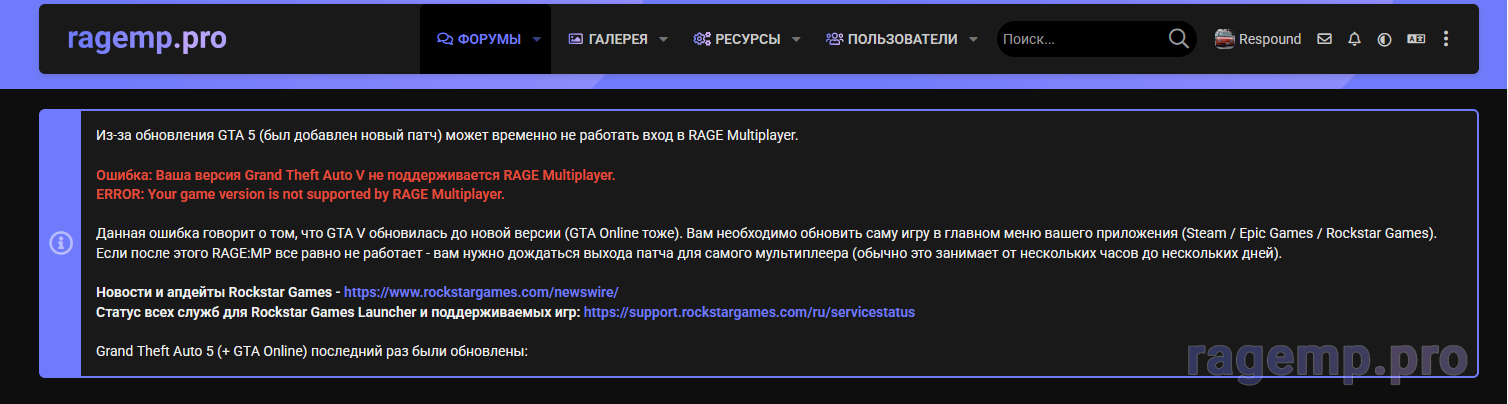1508x404 pixels.
Task: Expand the ГАЛЕРЕЯ dropdown arrow
Action: (x=664, y=40)
